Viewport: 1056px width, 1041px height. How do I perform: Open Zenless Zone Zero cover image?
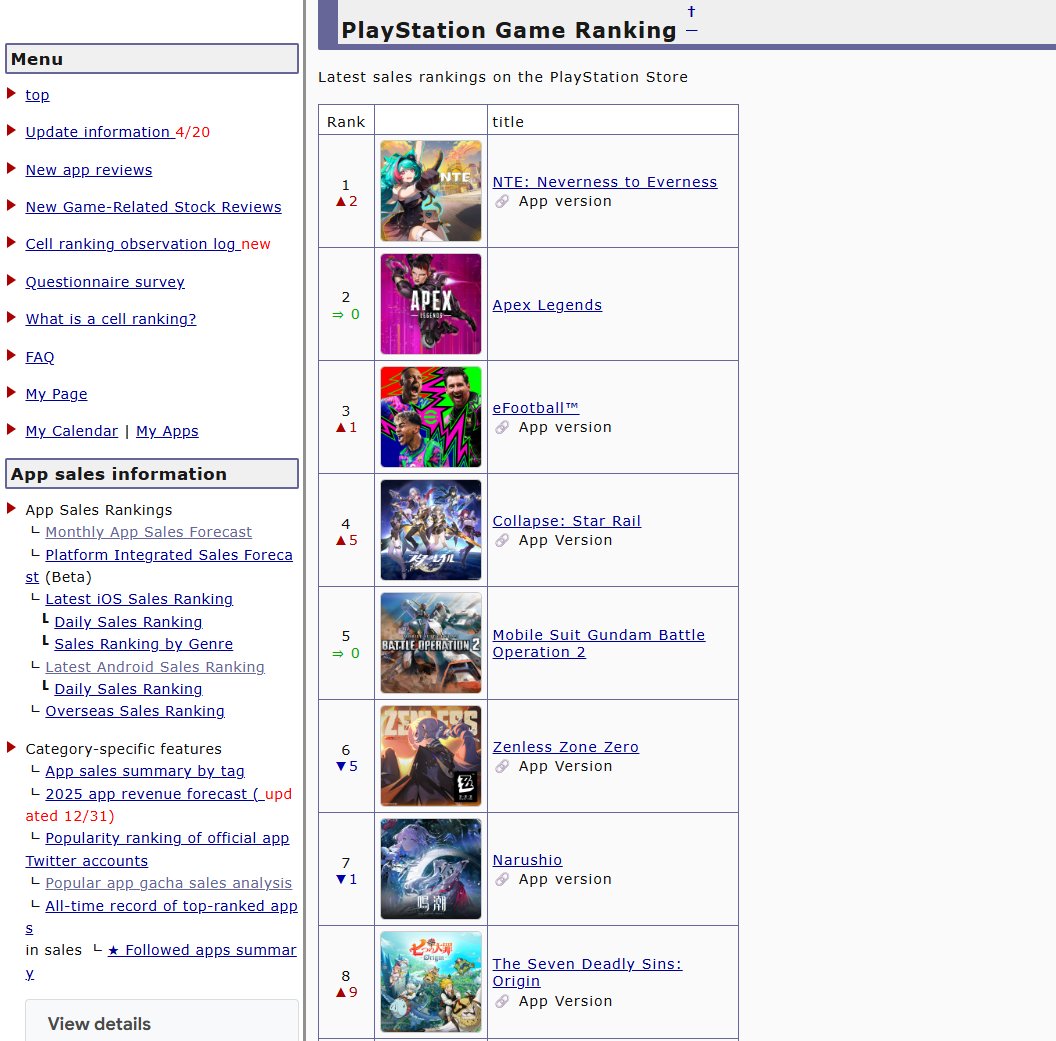[x=431, y=756]
